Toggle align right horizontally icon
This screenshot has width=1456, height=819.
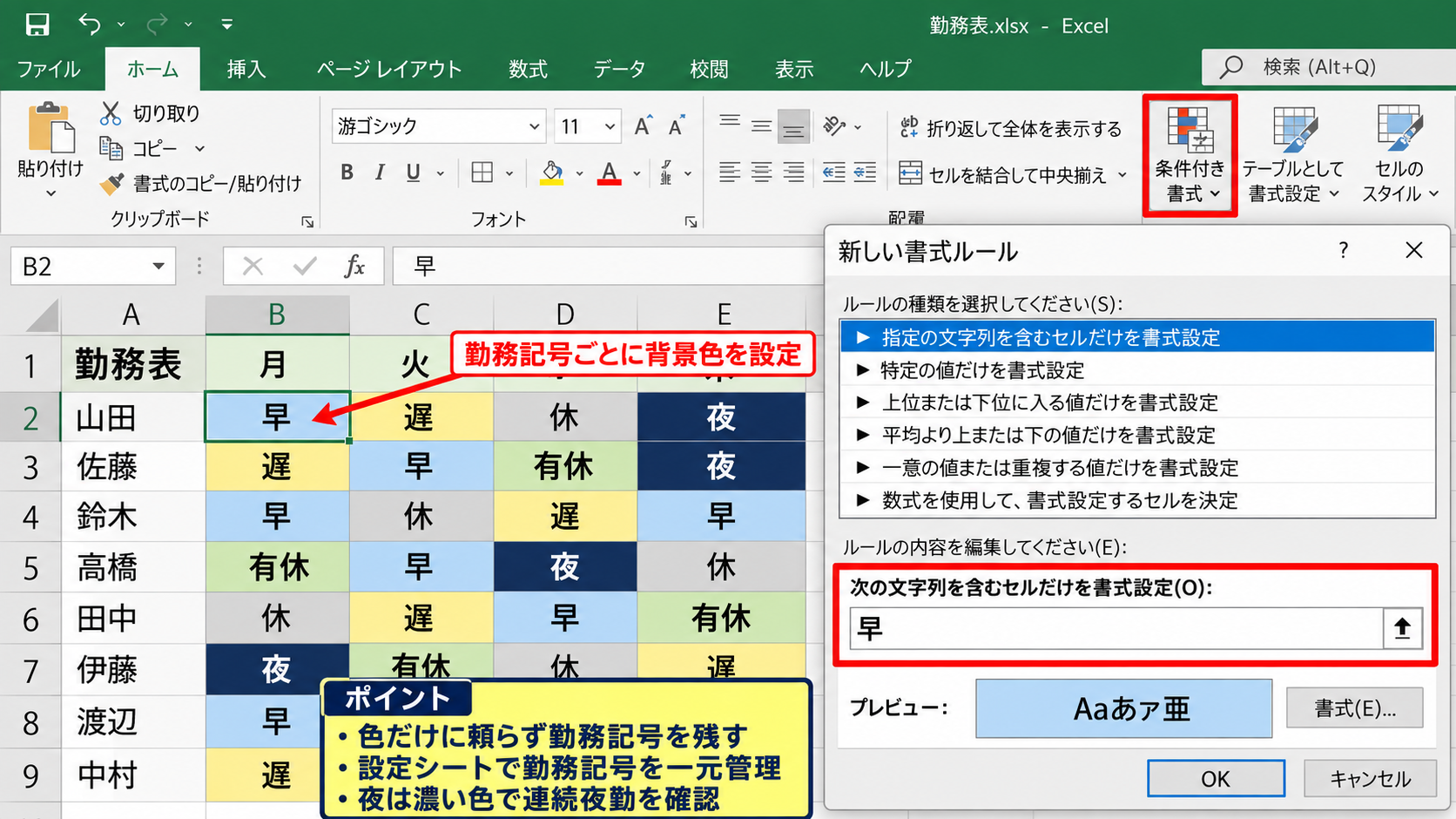point(793,173)
